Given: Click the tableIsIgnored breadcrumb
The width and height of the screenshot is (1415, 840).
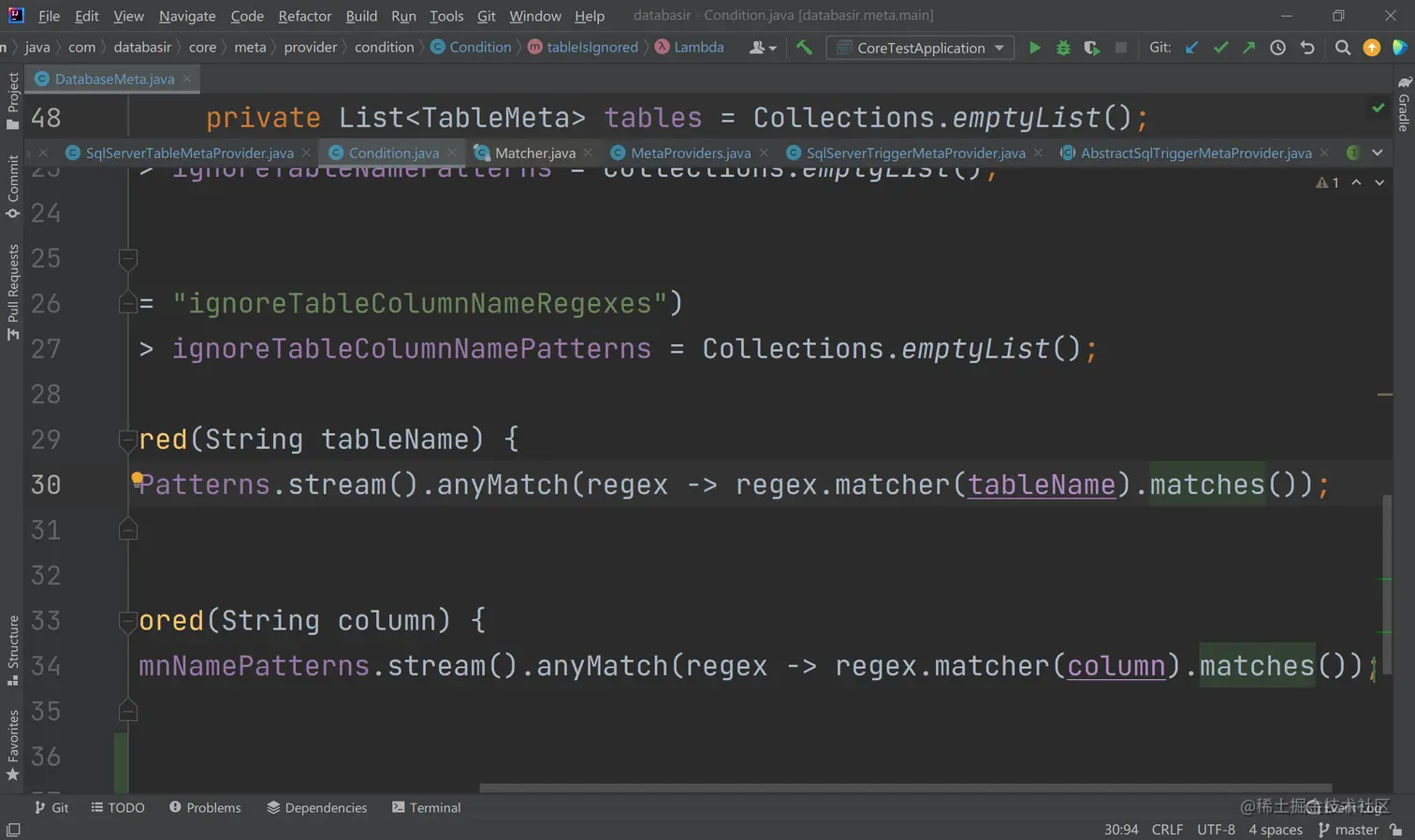Looking at the screenshot, I should click(582, 47).
